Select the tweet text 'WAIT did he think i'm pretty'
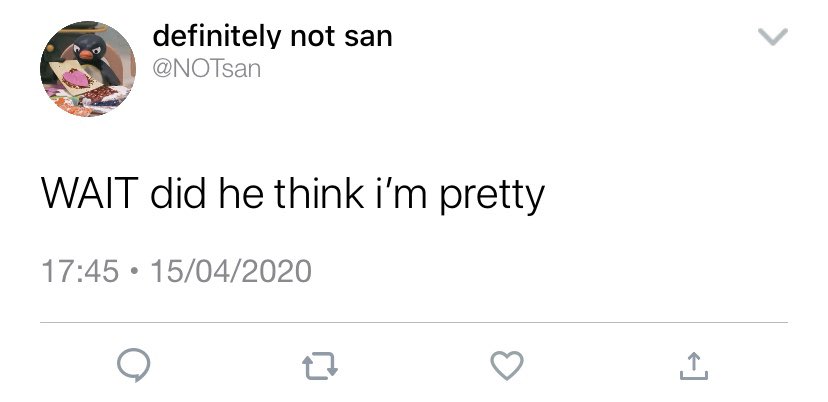The height and width of the screenshot is (402, 828). (293, 194)
